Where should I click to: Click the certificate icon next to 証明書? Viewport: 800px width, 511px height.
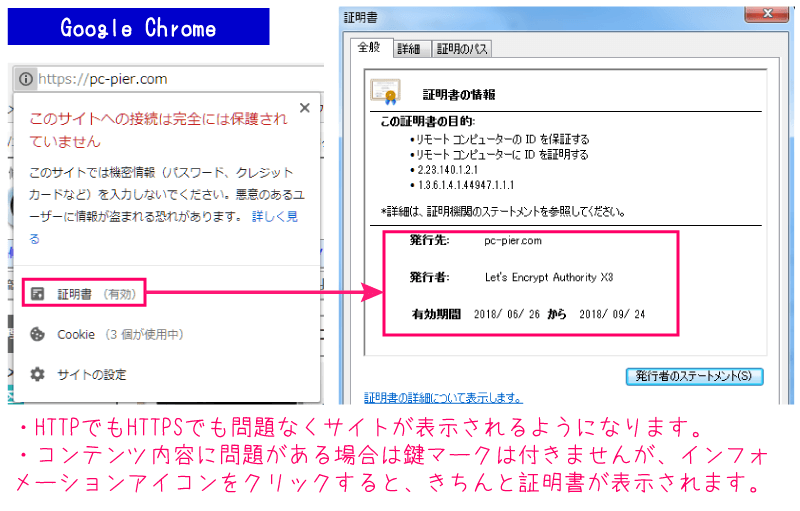pos(38,294)
